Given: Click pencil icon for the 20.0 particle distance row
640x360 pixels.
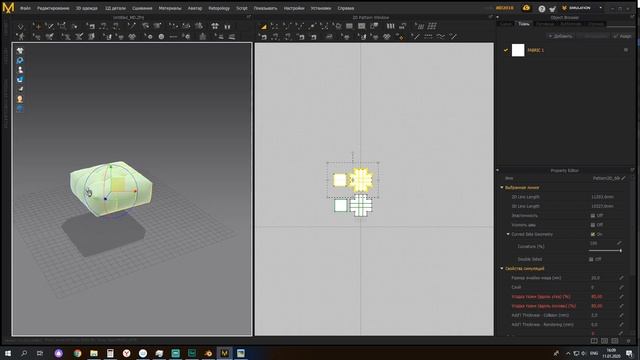Looking at the screenshot, I should [x=621, y=278].
